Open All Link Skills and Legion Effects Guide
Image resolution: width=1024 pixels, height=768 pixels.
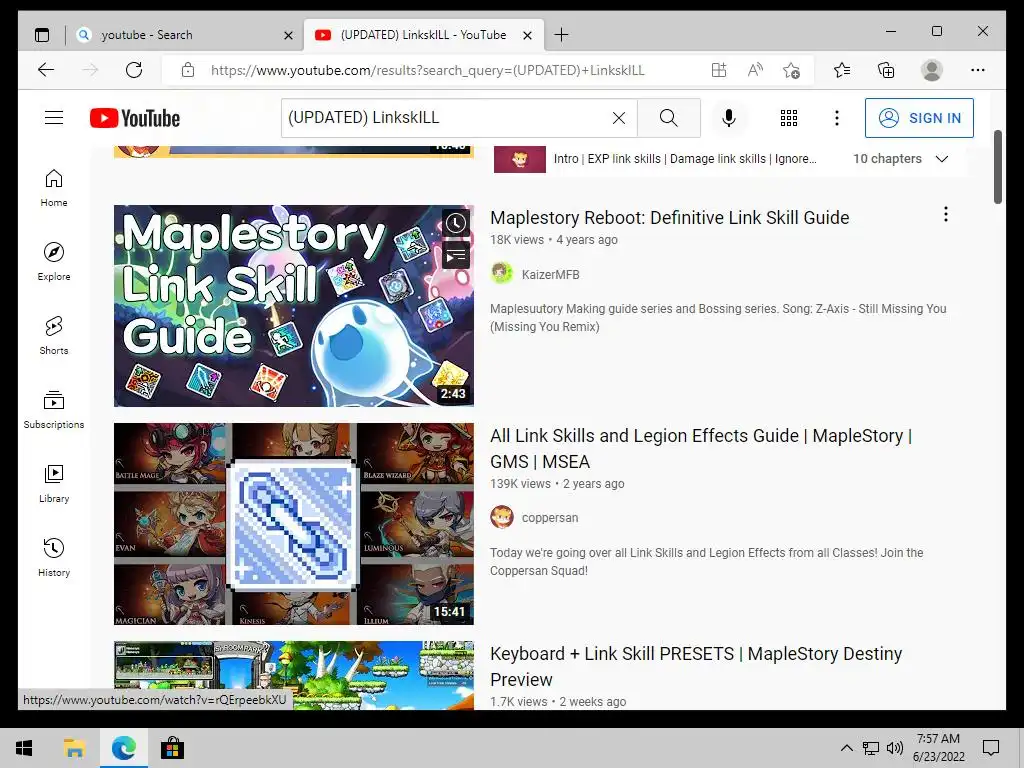point(701,448)
